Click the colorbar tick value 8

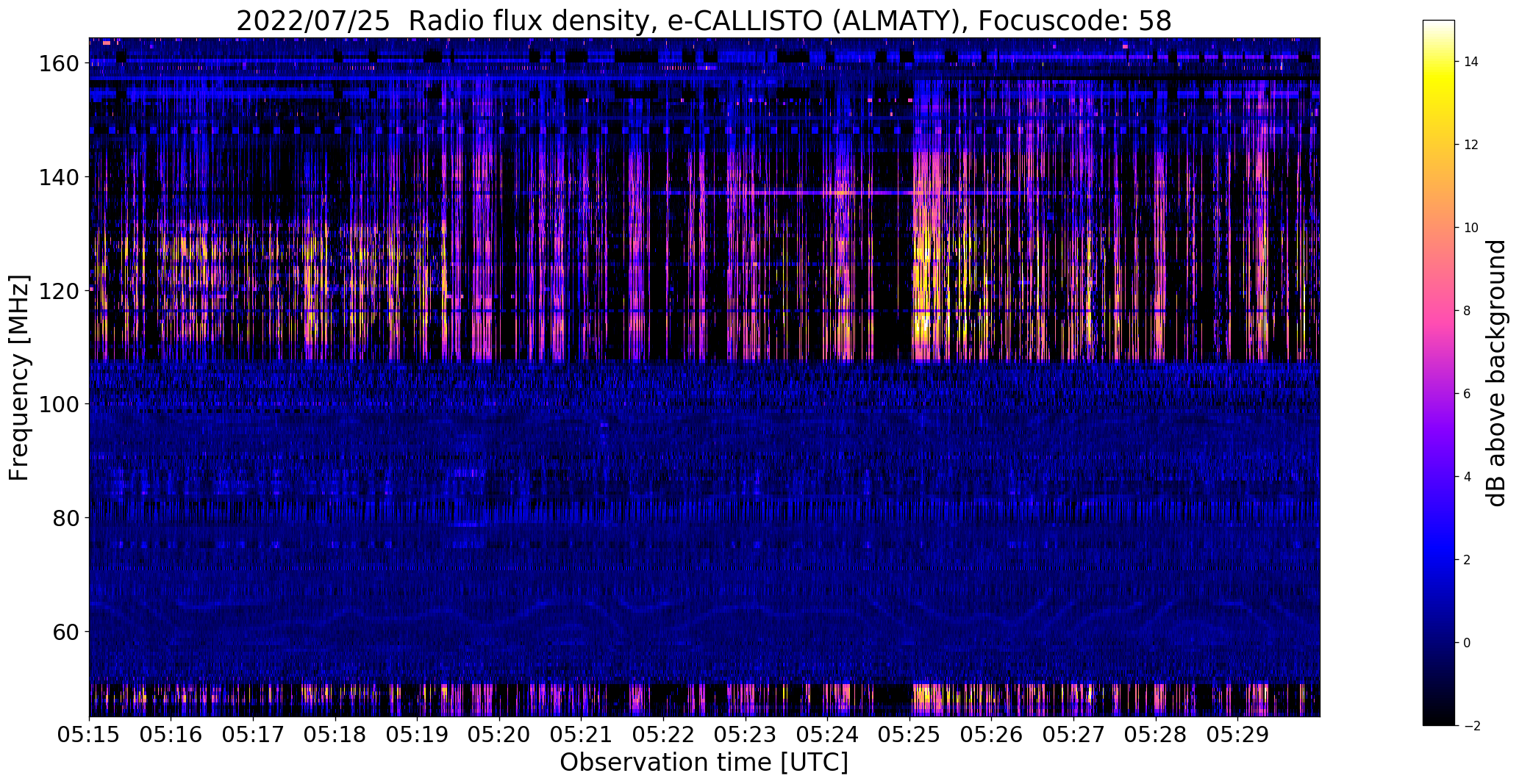(1468, 311)
